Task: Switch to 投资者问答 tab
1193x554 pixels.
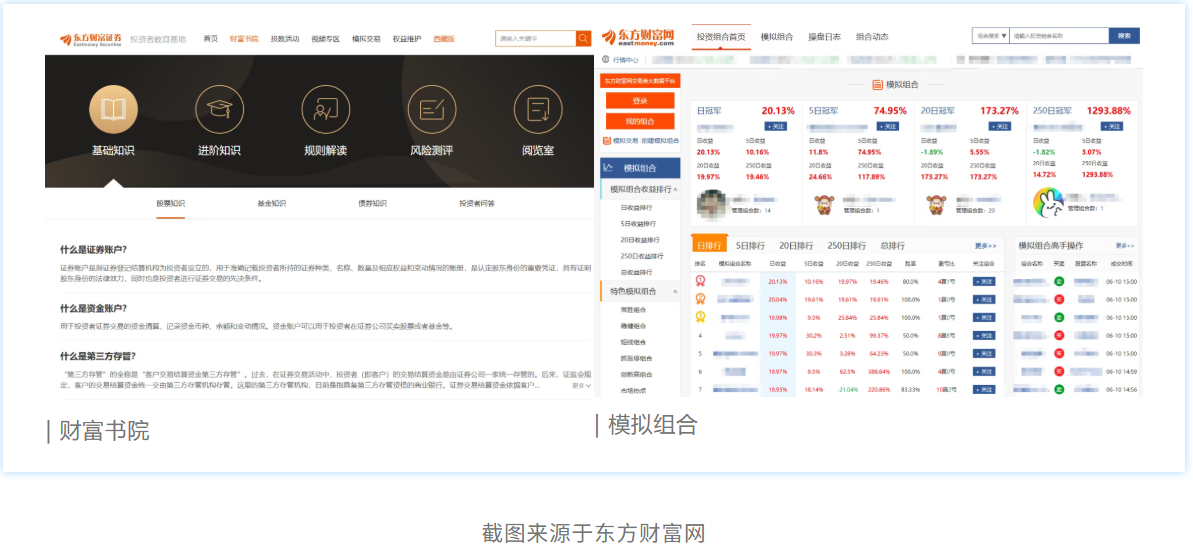Action: tap(476, 203)
